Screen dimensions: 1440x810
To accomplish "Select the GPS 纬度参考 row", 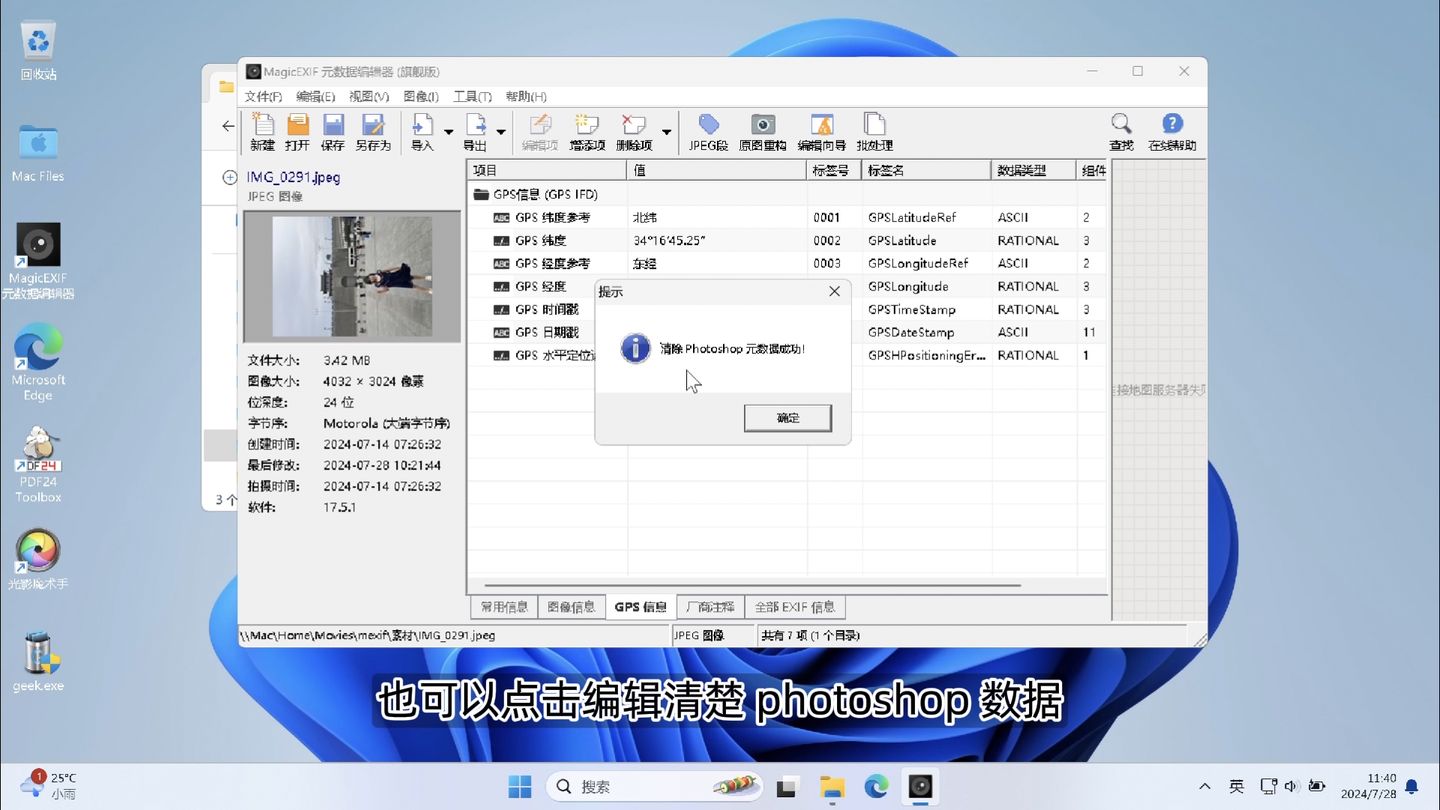I will (x=787, y=217).
